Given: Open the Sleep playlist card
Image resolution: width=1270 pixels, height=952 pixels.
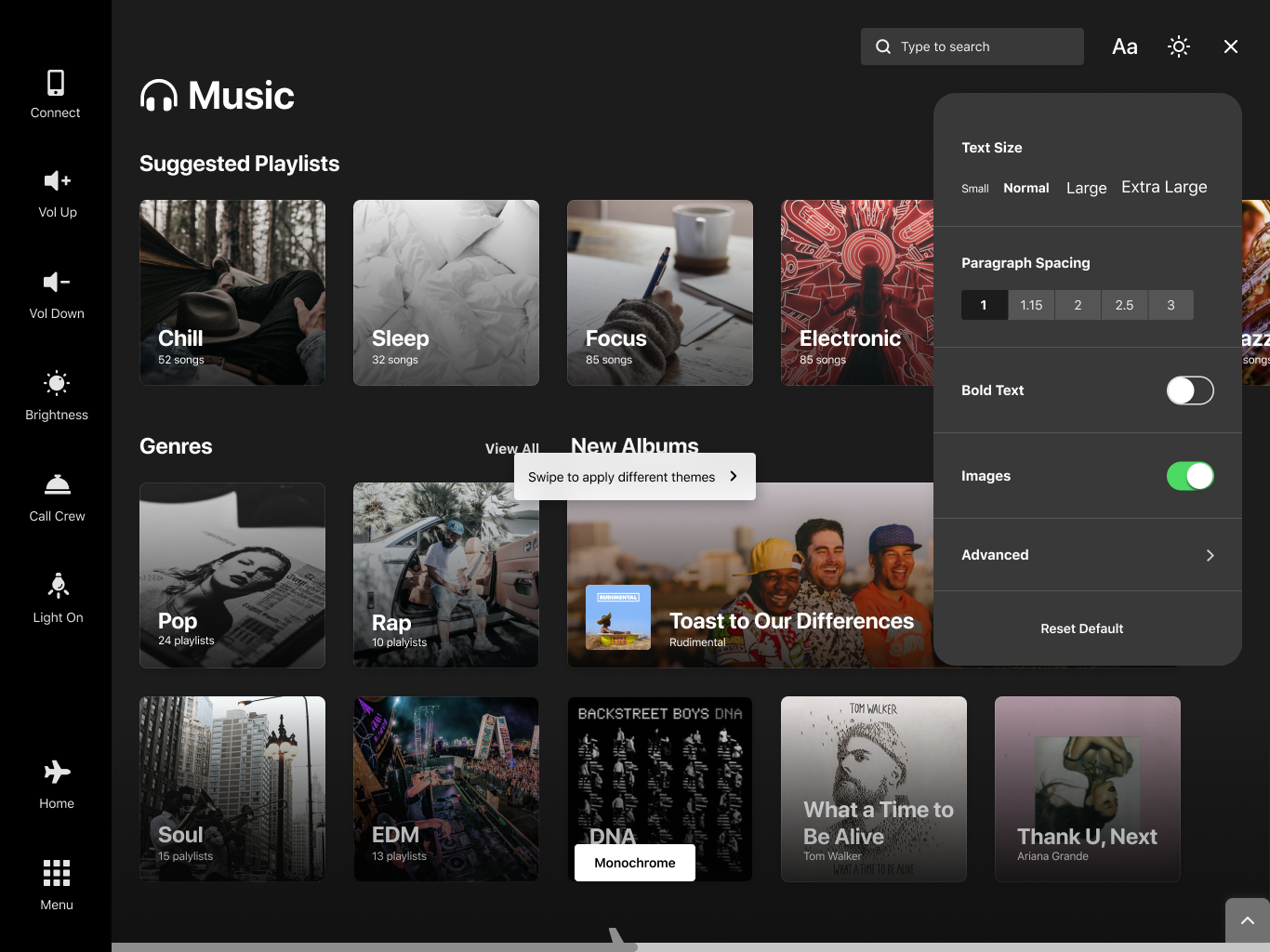Looking at the screenshot, I should (446, 293).
